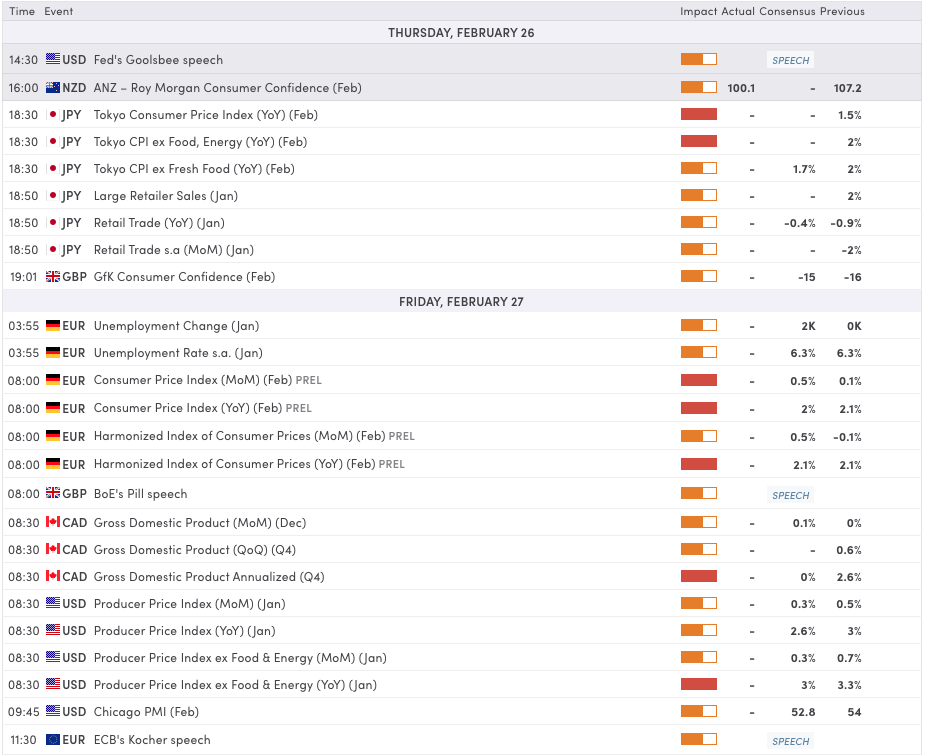The image size is (927, 756).
Task: Click the Japan flag icon for Tokyo Consumer Price Index
Action: point(55,115)
